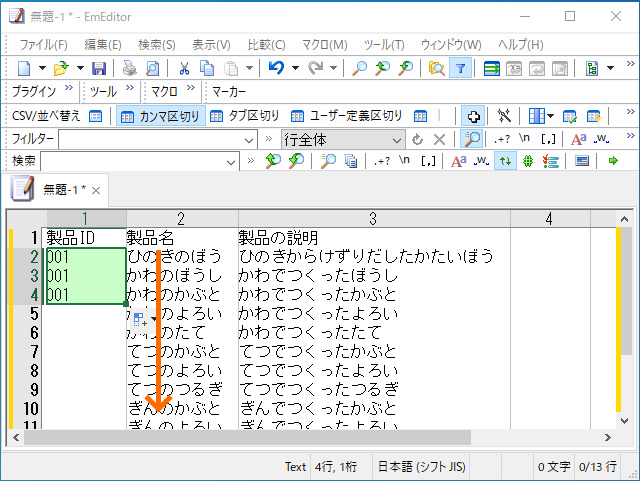Undo the last action
The width and height of the screenshot is (640, 481).
click(x=276, y=68)
